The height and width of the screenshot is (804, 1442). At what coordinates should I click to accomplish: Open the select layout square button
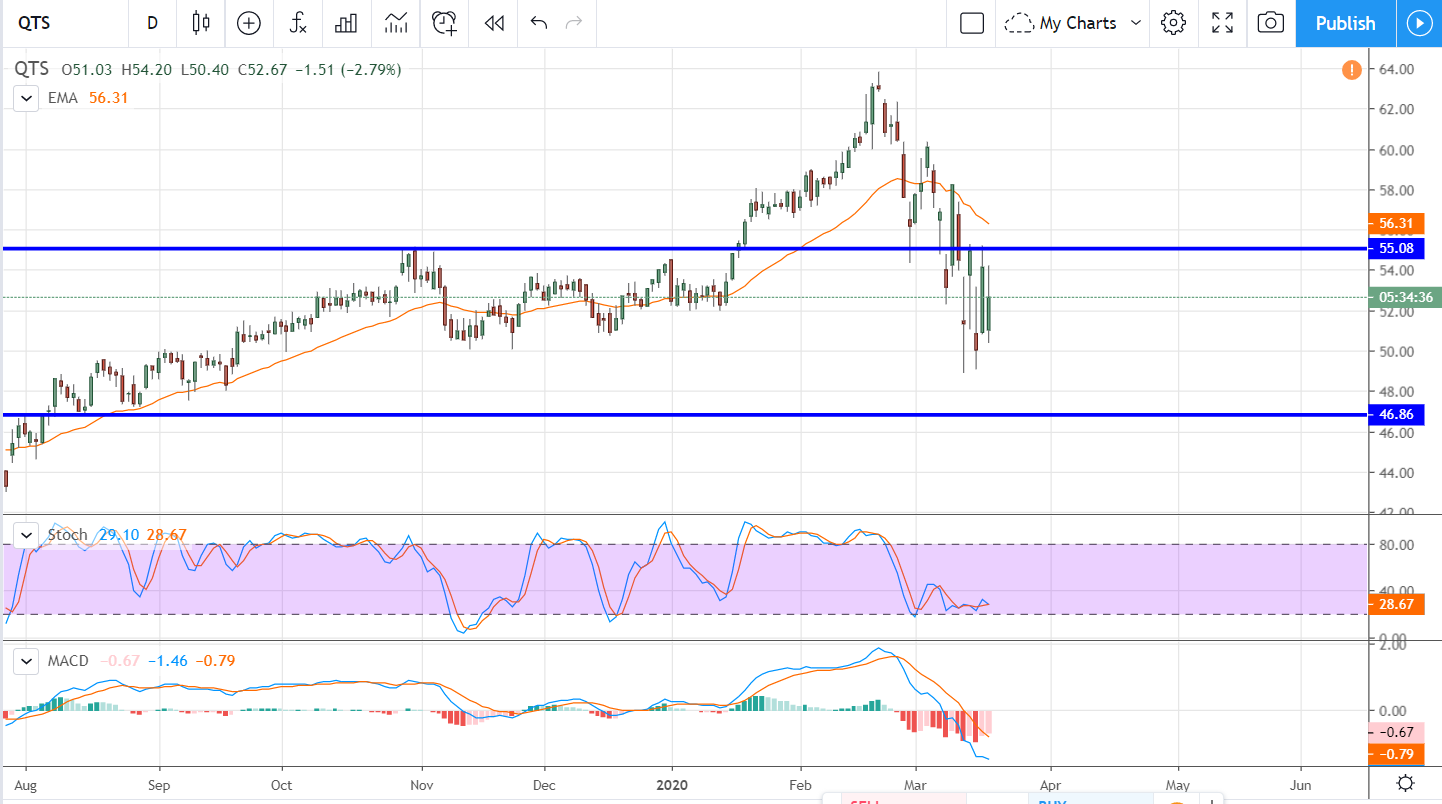coord(971,23)
